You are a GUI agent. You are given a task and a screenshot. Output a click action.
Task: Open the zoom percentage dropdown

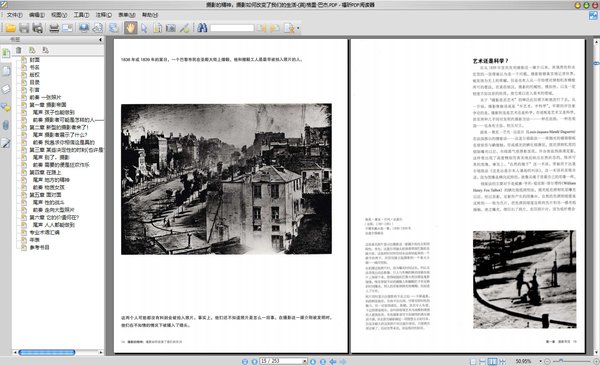(540, 361)
